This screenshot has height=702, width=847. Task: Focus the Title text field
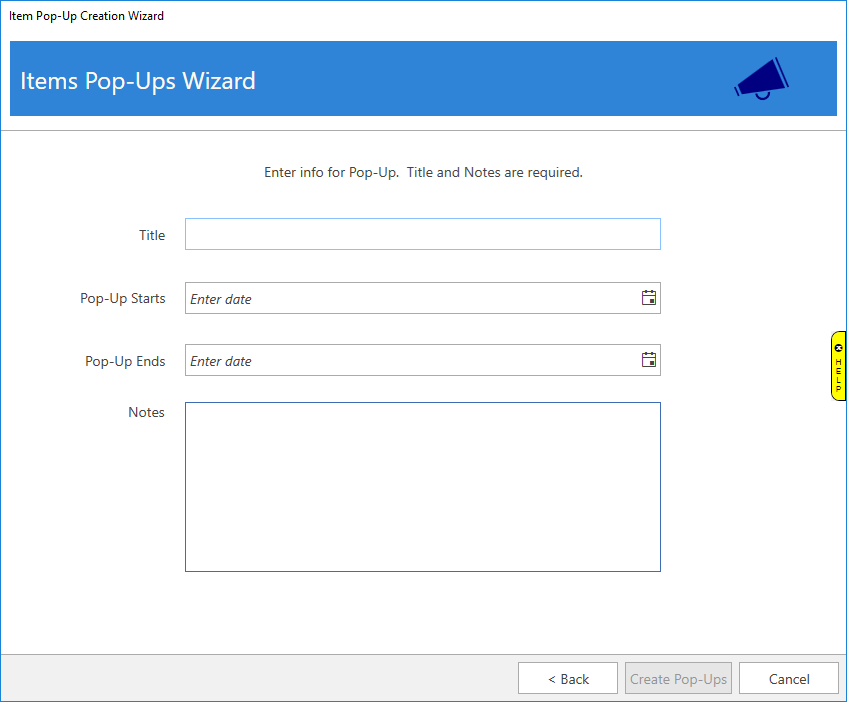pos(422,234)
